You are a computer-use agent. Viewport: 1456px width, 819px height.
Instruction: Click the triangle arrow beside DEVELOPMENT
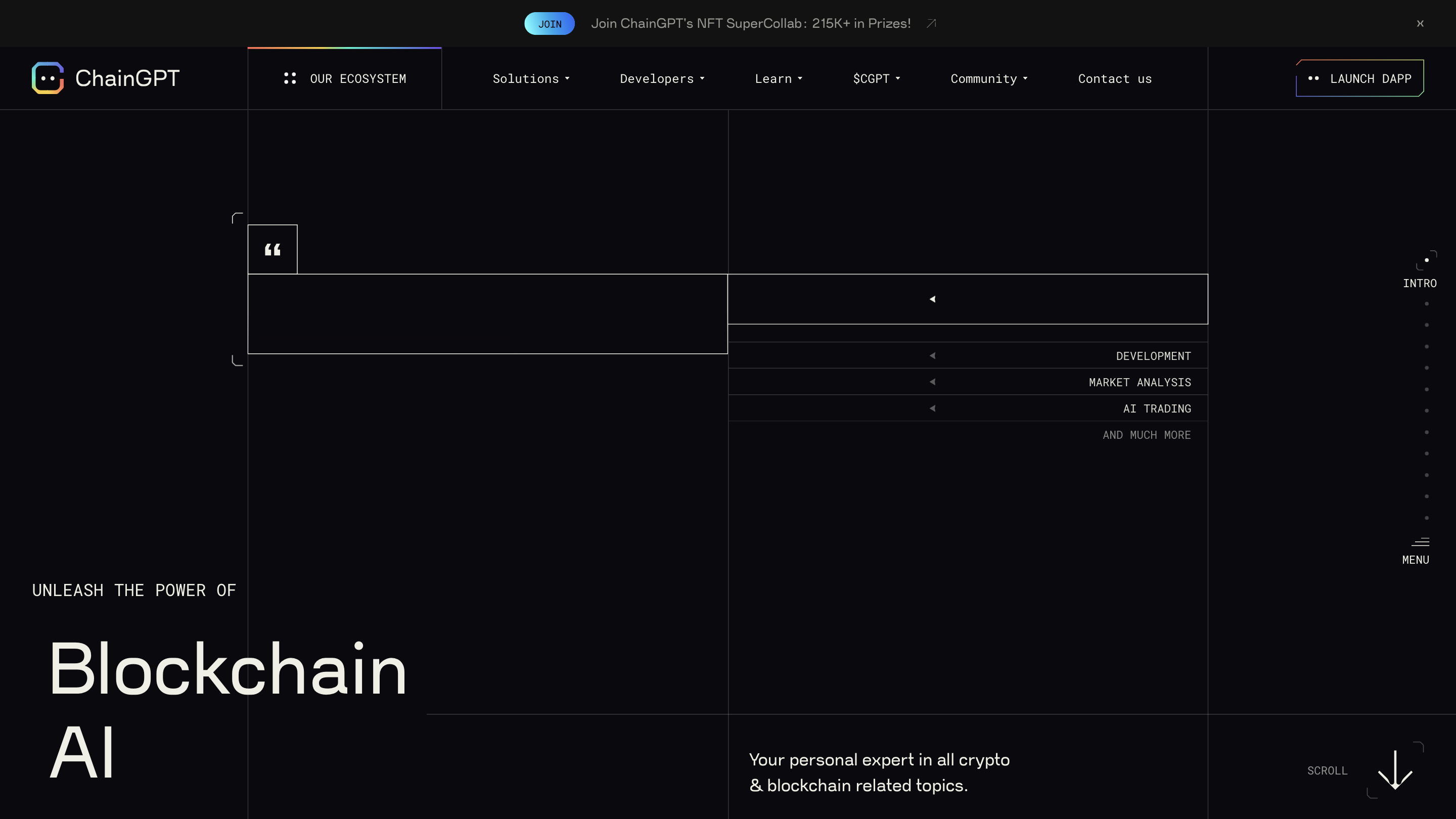(933, 355)
